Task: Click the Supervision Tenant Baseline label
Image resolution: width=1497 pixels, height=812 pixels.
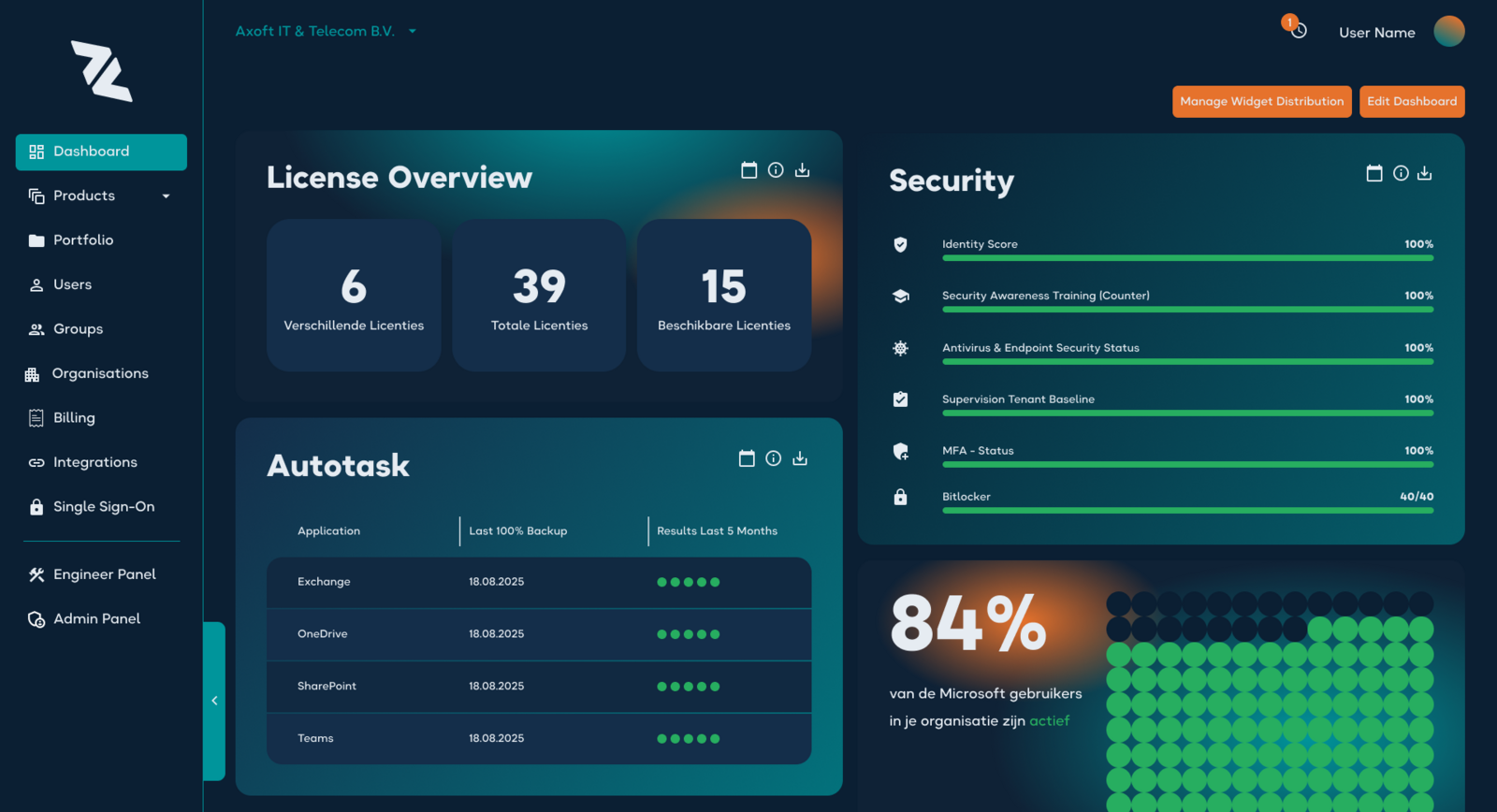Action: pyautogui.click(x=1018, y=399)
